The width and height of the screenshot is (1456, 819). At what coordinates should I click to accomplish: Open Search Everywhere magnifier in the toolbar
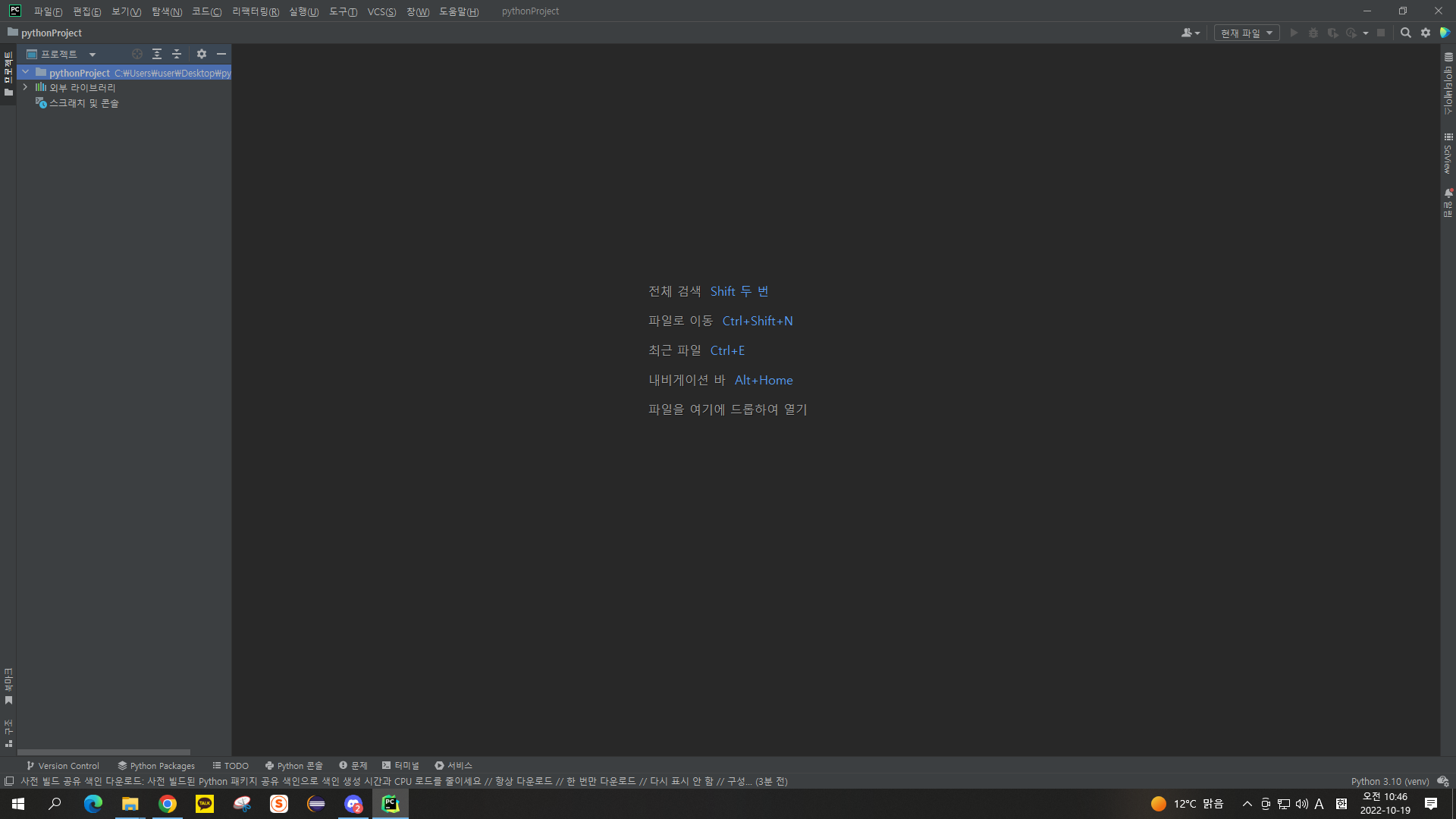(x=1405, y=33)
